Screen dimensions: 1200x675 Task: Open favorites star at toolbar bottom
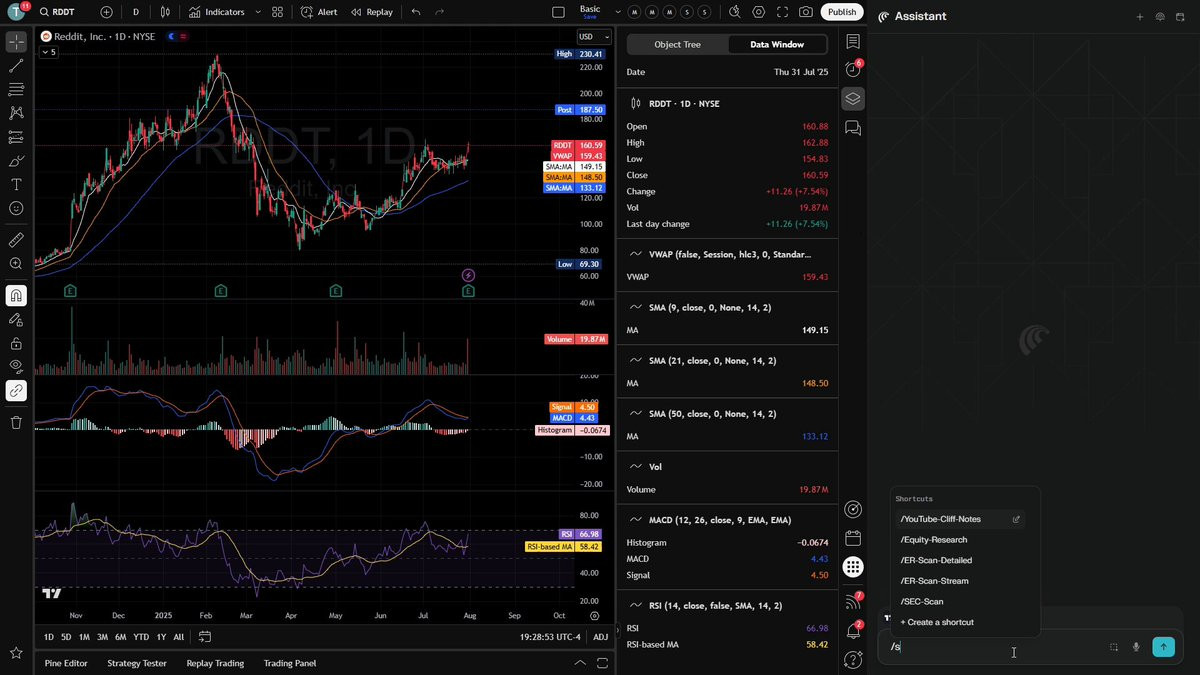[16, 653]
